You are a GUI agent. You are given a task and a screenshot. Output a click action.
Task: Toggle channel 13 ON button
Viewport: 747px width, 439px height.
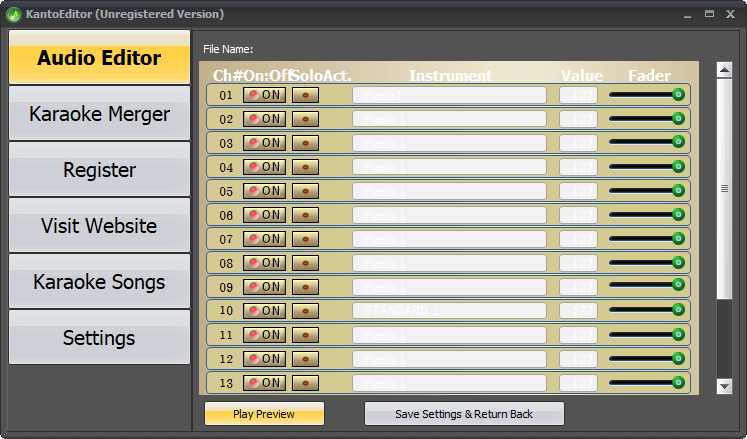(264, 383)
